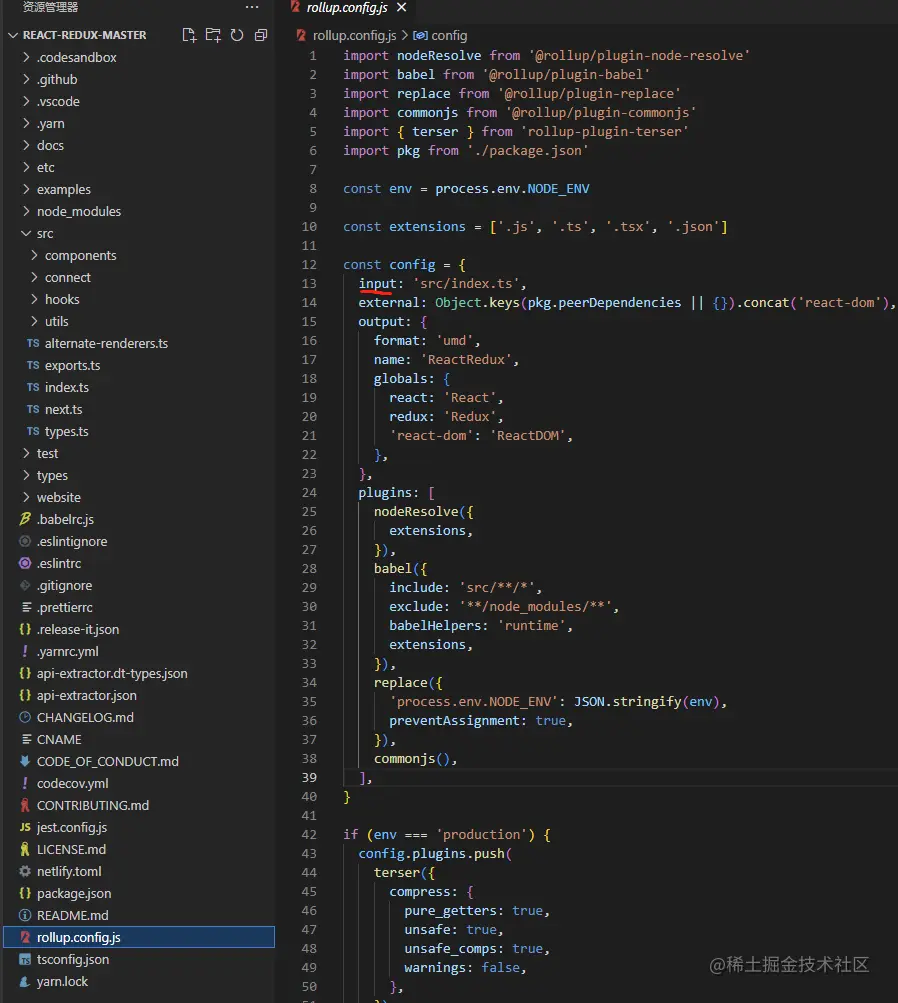Open types.ts file
898x1003 pixels.
(67, 431)
